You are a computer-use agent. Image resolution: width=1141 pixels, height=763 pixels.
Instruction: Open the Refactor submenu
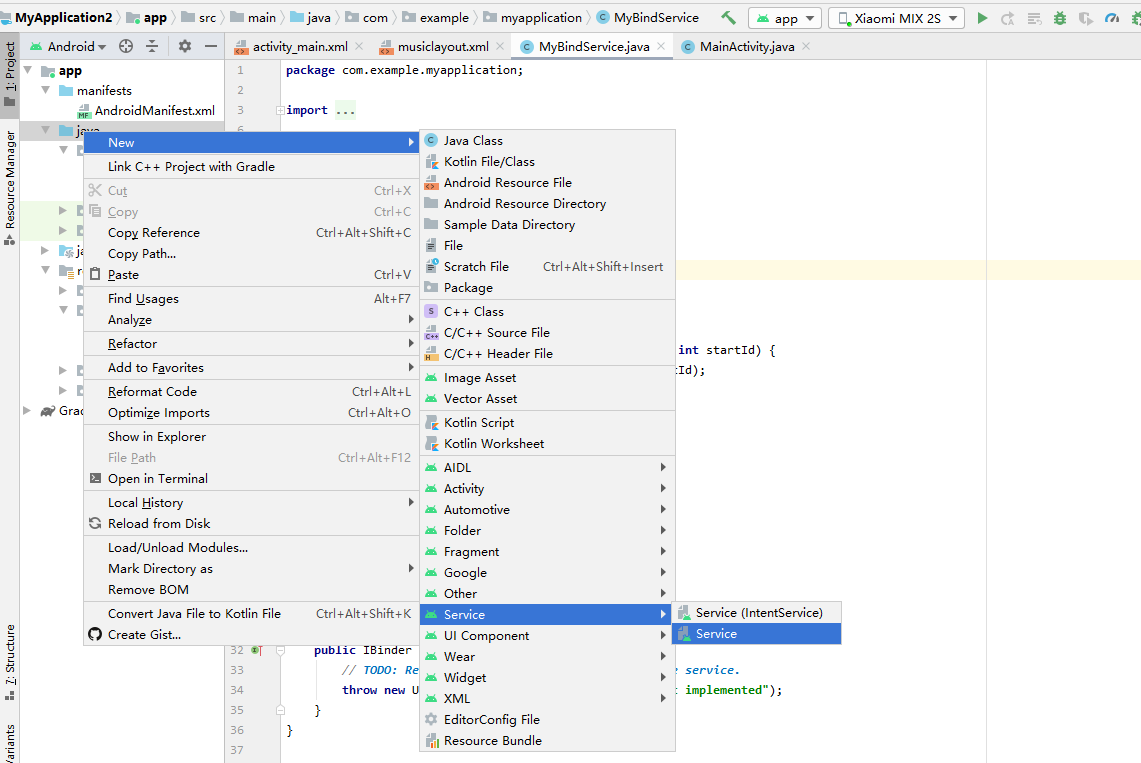(x=252, y=344)
